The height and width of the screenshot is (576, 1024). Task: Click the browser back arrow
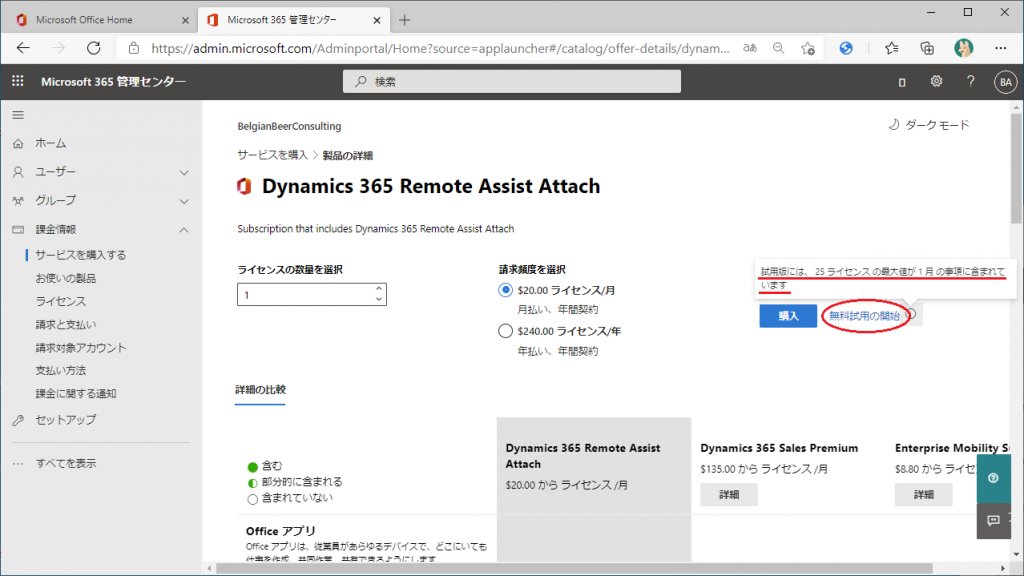pyautogui.click(x=24, y=48)
